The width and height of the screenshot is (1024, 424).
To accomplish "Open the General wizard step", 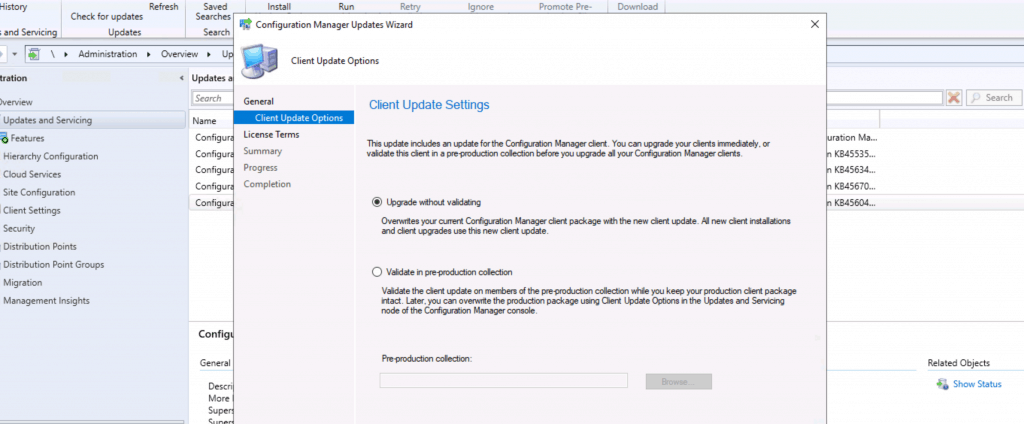I will (259, 101).
